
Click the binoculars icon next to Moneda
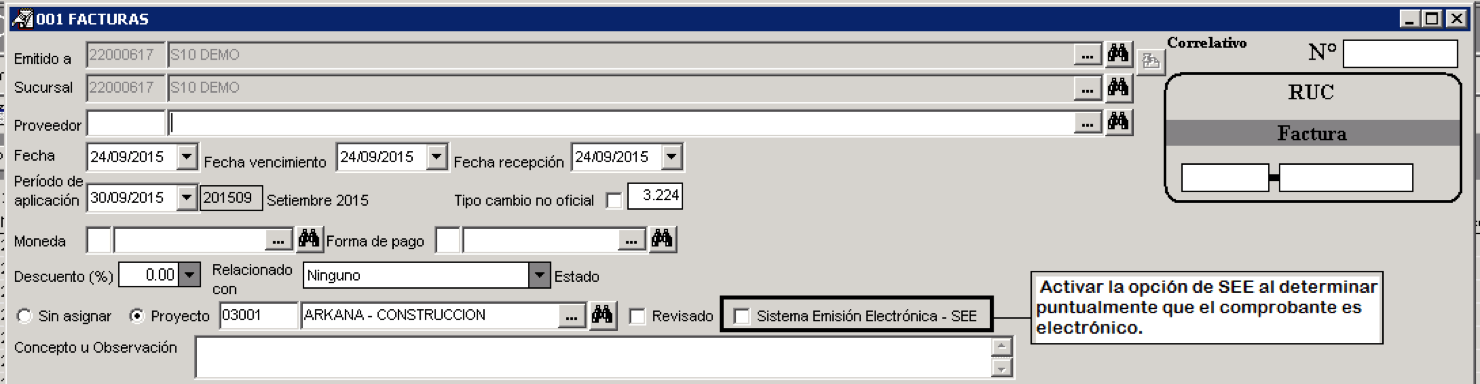pos(309,239)
